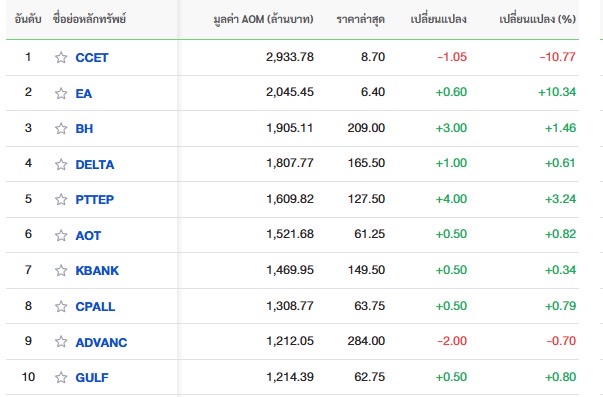Toggle ADVANC favorite star
Screen dimensions: 603x397
click(x=61, y=342)
